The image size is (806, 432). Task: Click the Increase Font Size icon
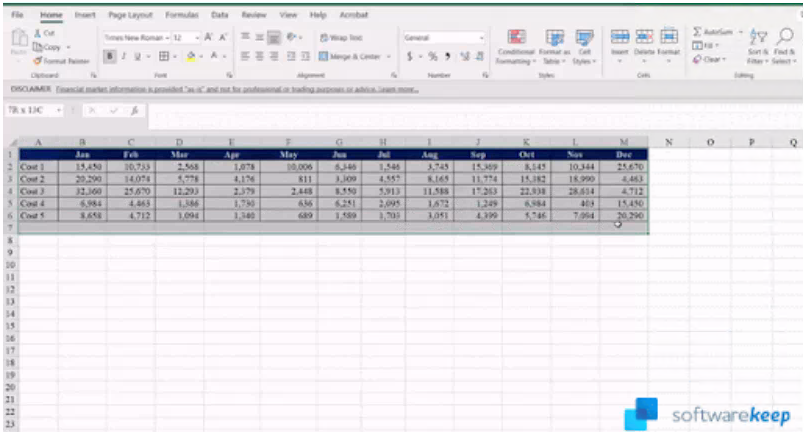coord(209,37)
